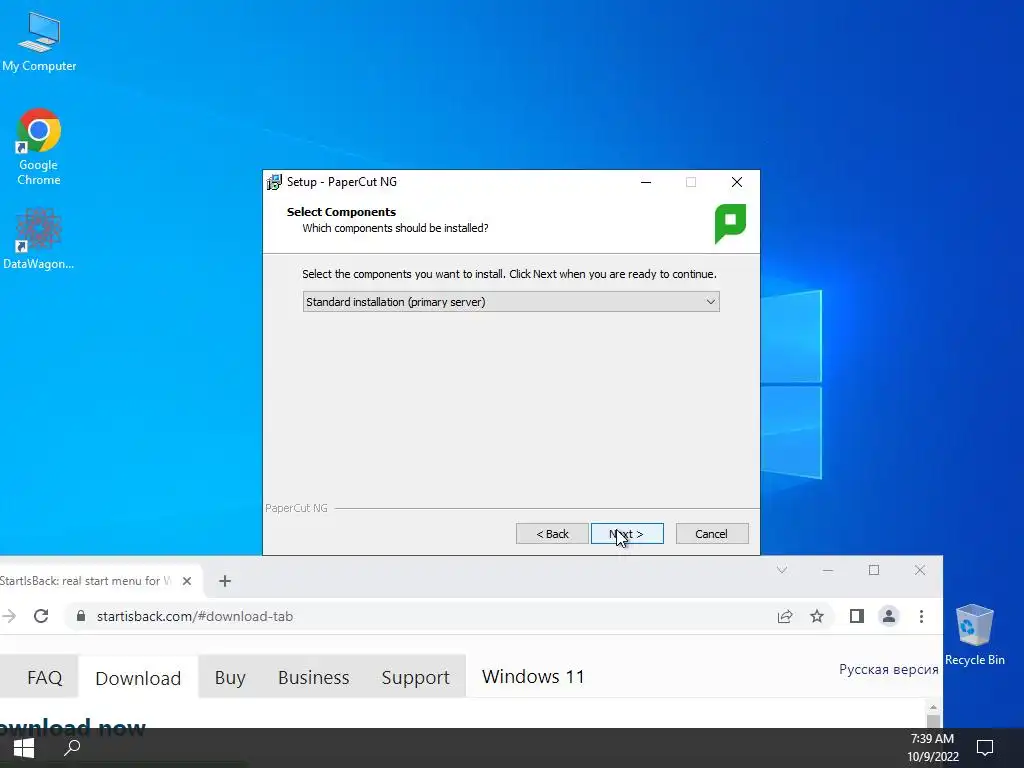Click the PaperCut green logo in setup
Image resolution: width=1024 pixels, height=768 pixels.
(x=730, y=223)
